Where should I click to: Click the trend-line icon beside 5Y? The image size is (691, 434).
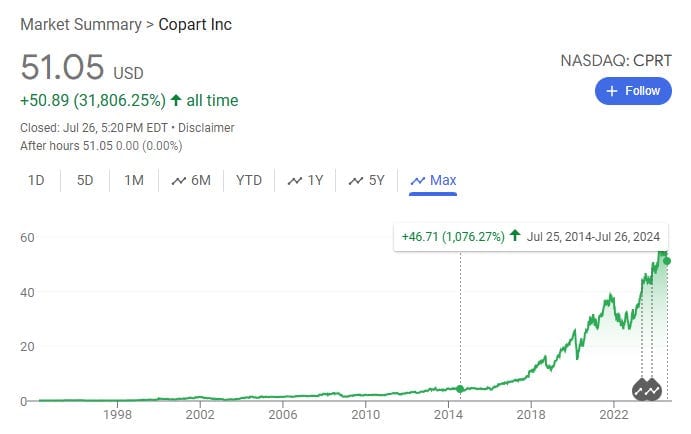tap(356, 181)
